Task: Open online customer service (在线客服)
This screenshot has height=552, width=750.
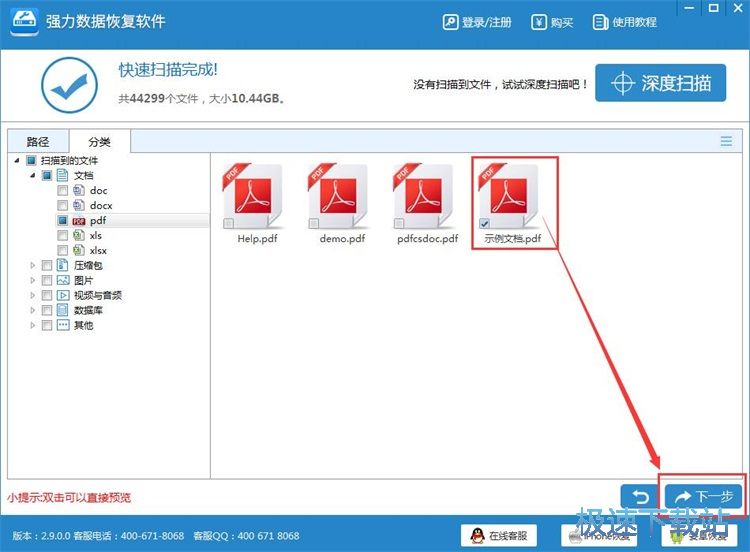Action: click(x=499, y=535)
